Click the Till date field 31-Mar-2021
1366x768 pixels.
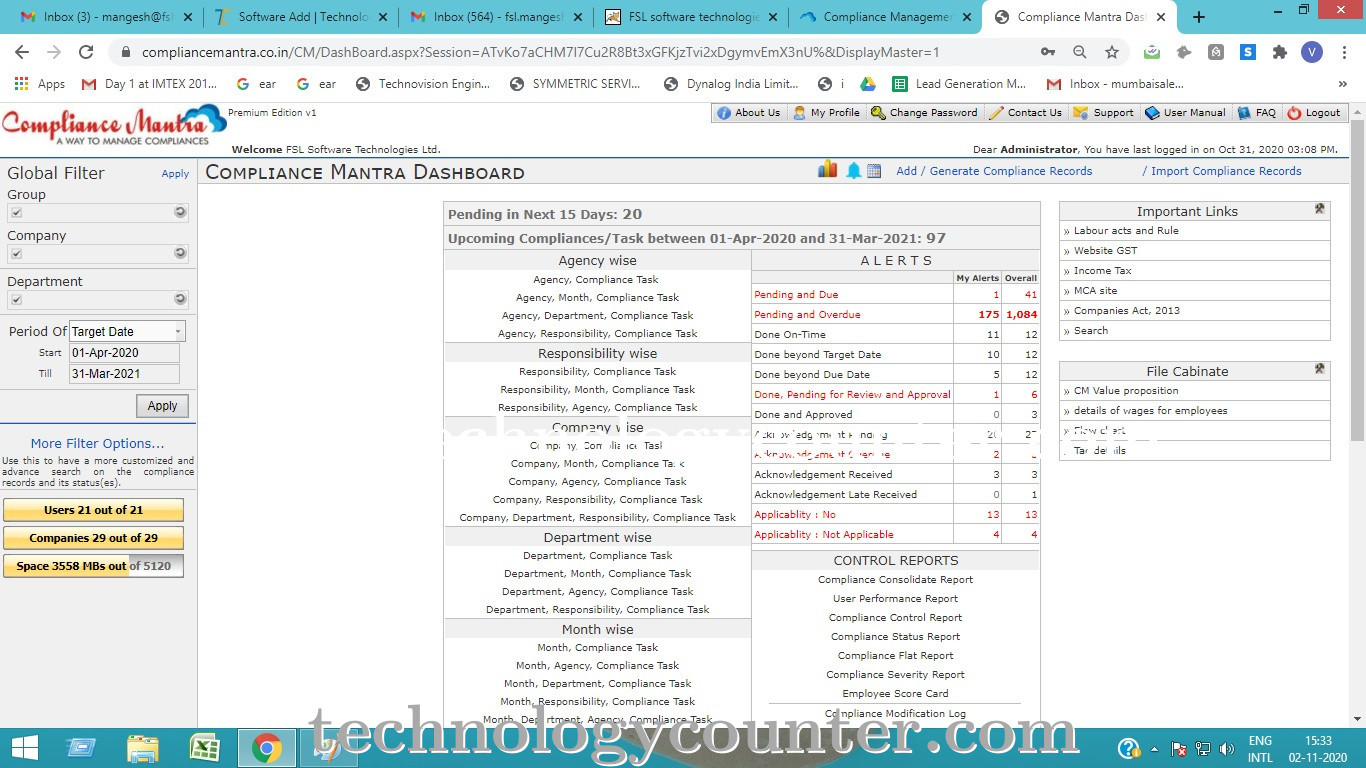[124, 374]
